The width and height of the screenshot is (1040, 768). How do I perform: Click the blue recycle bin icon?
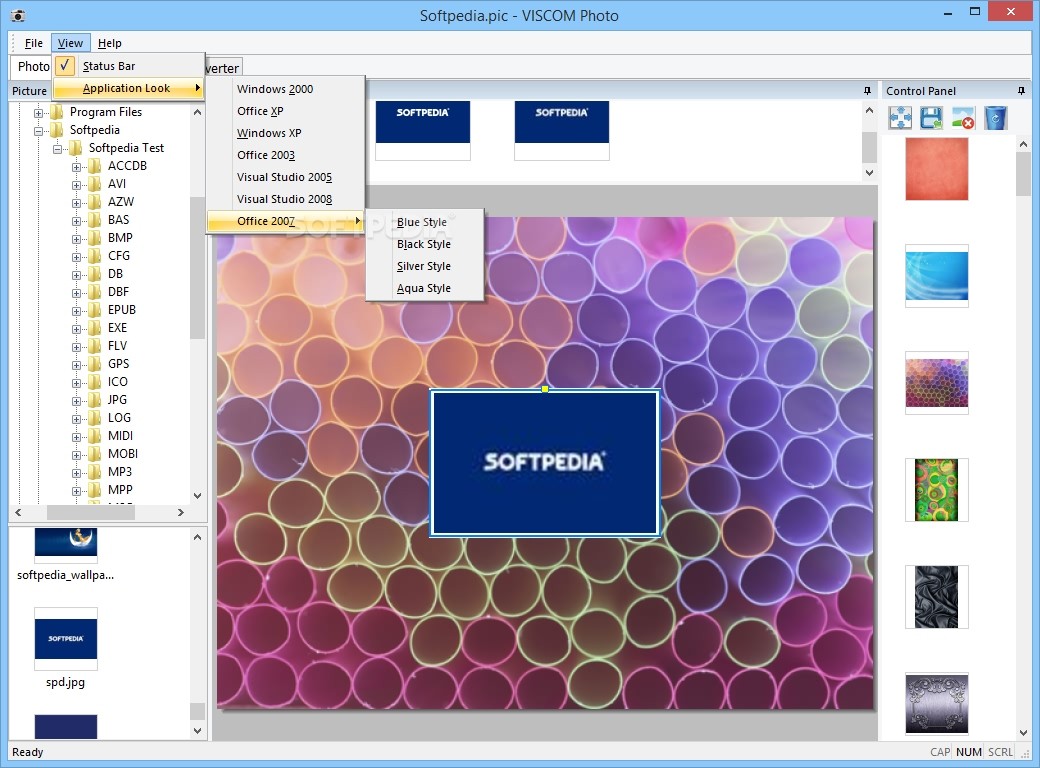pyautogui.click(x=995, y=118)
